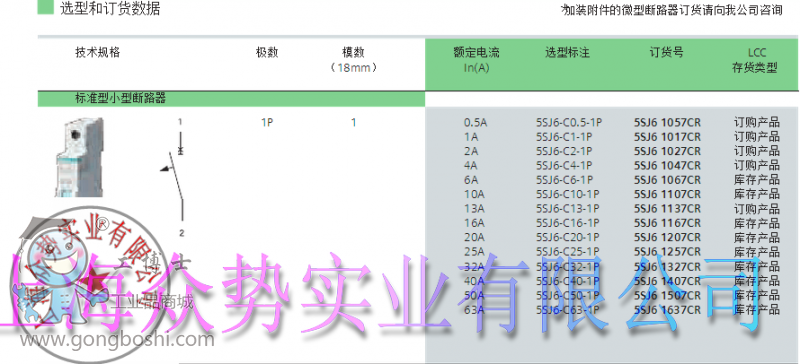This screenshot has height=364, width=800.
Task: Click the 极数 column header
Action: click(x=267, y=52)
